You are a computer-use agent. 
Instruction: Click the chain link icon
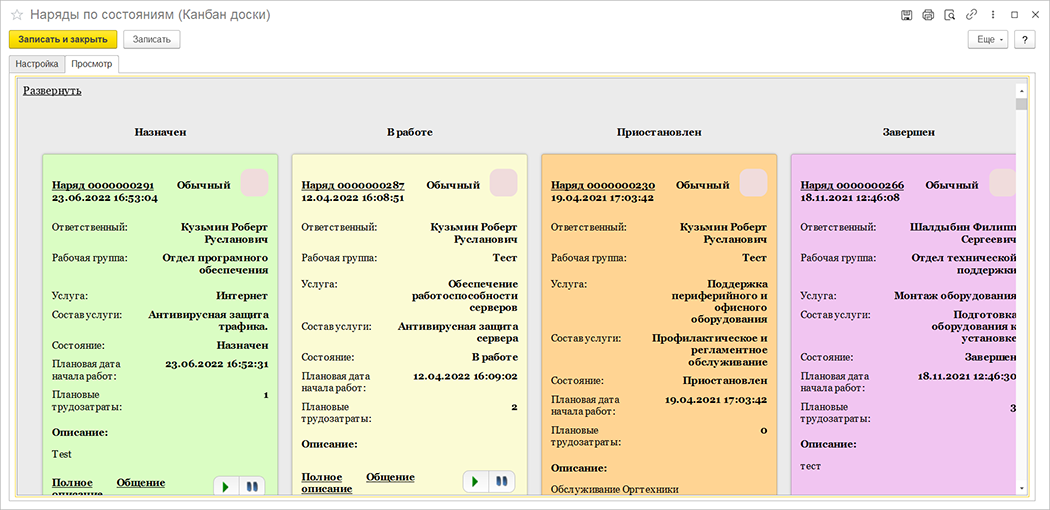click(971, 15)
